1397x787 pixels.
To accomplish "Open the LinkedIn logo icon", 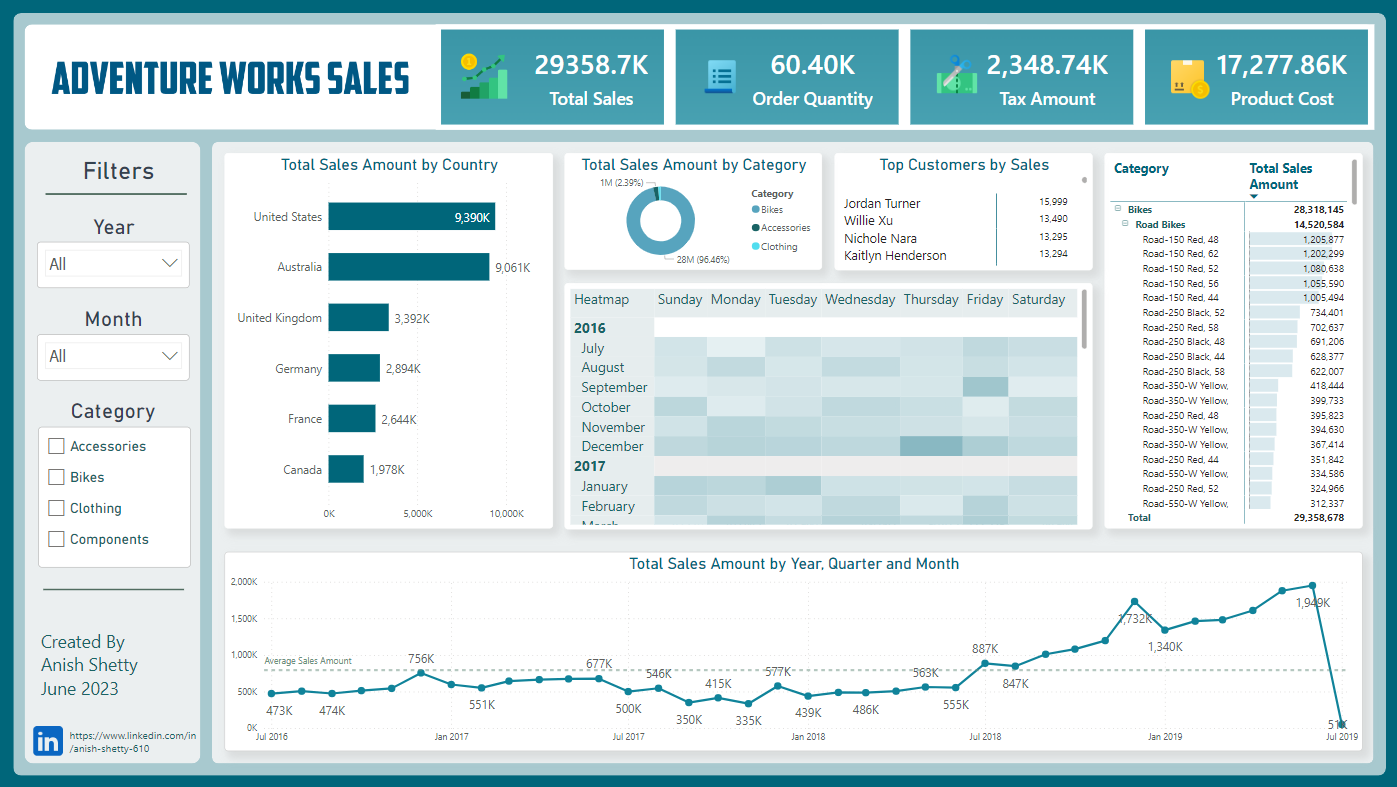I will pyautogui.click(x=48, y=741).
